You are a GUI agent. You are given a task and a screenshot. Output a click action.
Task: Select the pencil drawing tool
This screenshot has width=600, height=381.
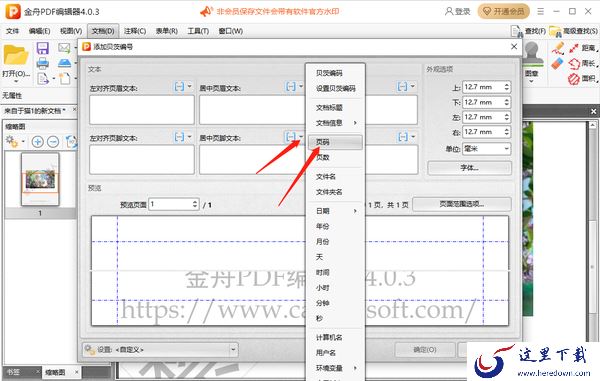558,48
